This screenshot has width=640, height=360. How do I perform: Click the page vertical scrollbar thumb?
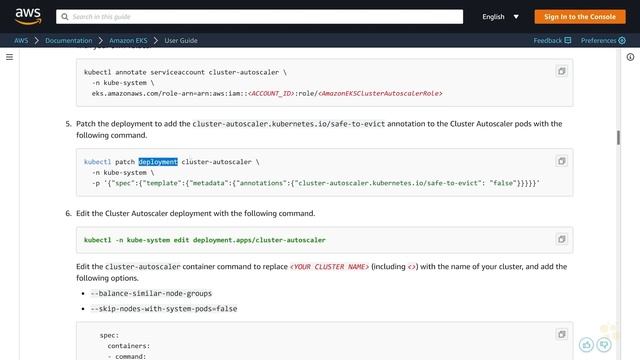[x=618, y=138]
